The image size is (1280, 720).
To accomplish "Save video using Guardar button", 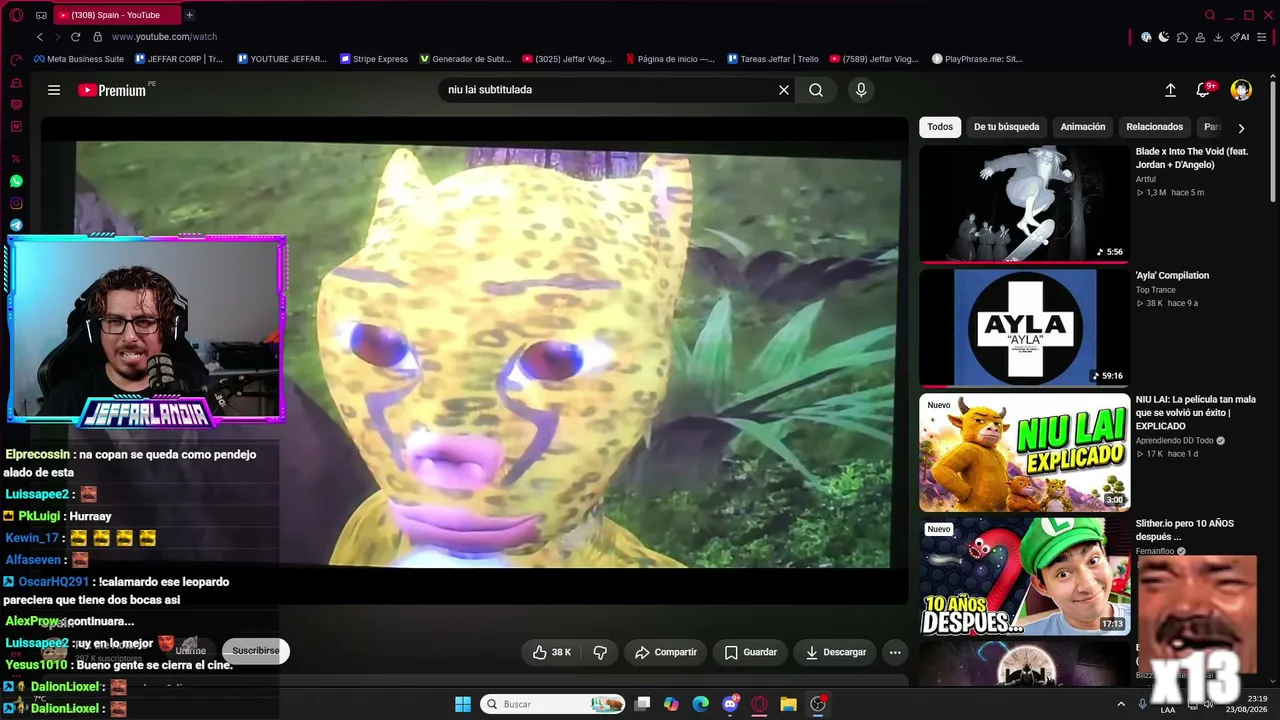I will click(751, 652).
